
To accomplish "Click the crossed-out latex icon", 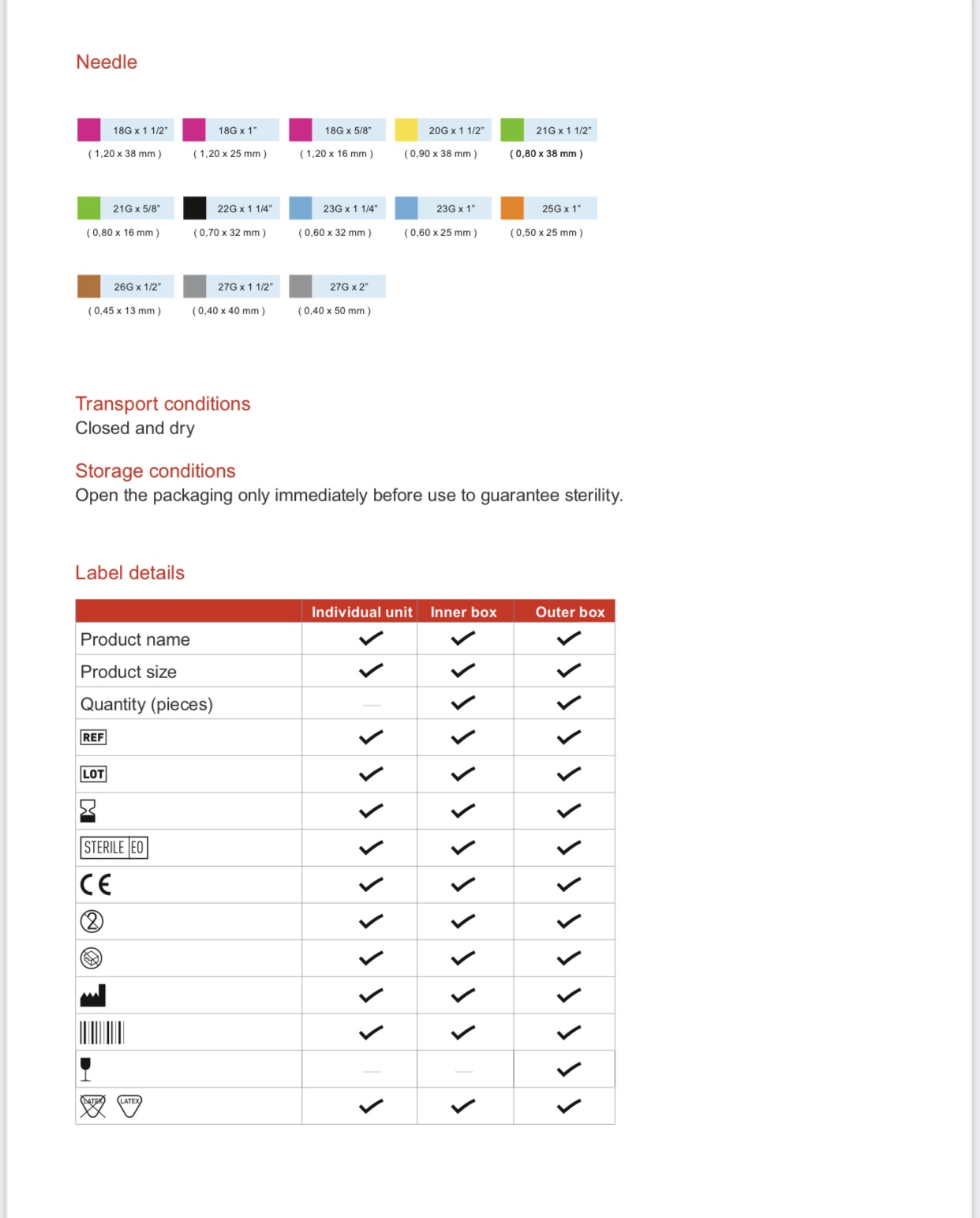I will tap(92, 1106).
